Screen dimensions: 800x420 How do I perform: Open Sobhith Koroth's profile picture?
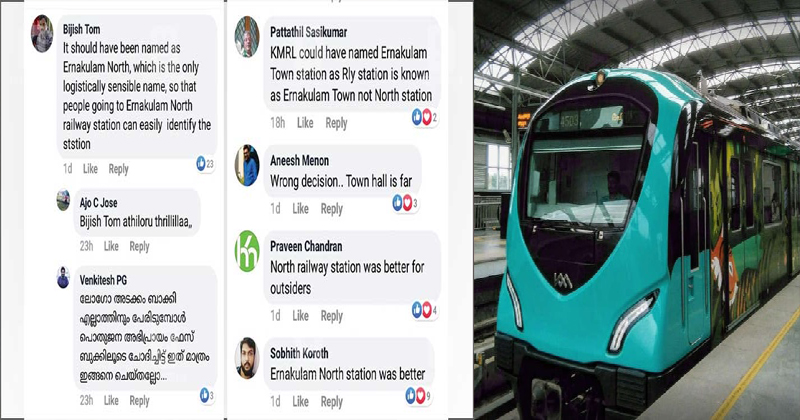point(247,358)
